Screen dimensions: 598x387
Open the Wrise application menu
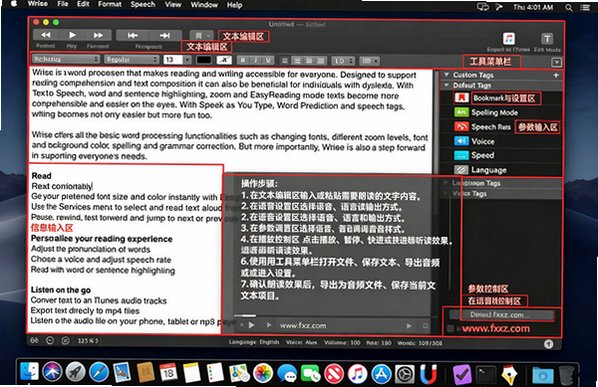click(37, 4)
